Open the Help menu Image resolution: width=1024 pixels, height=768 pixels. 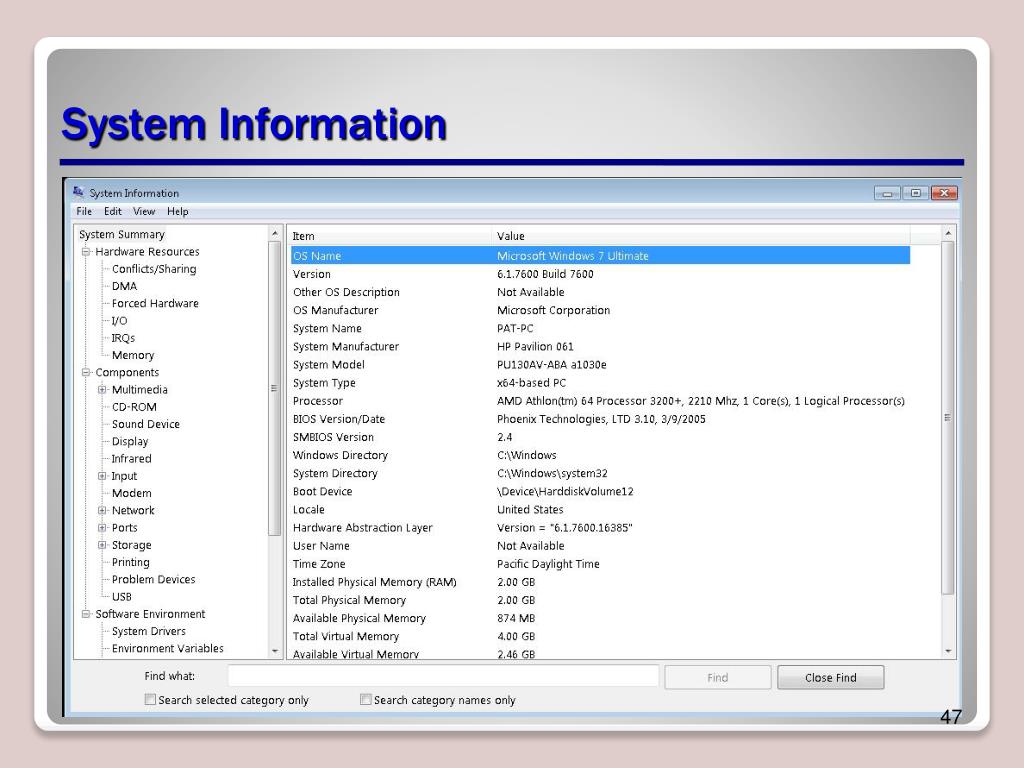178,212
